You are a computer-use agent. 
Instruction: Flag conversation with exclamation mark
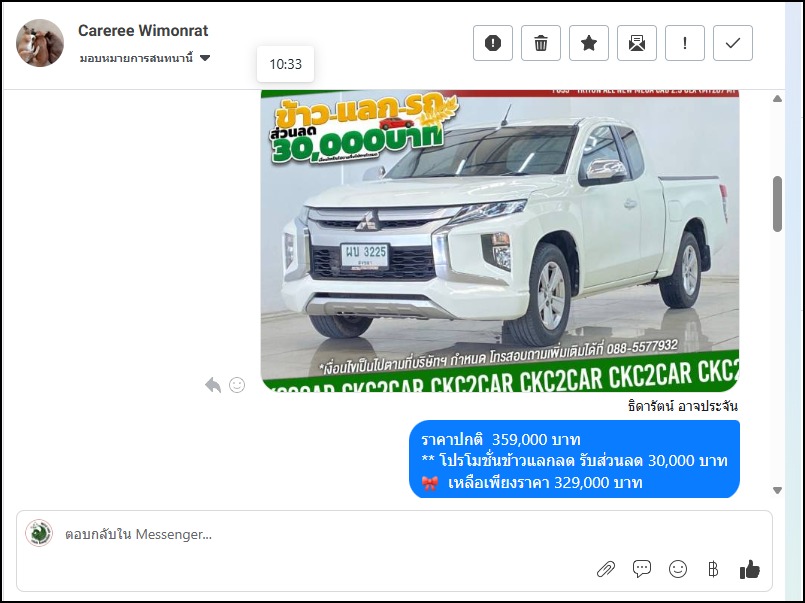coord(685,43)
